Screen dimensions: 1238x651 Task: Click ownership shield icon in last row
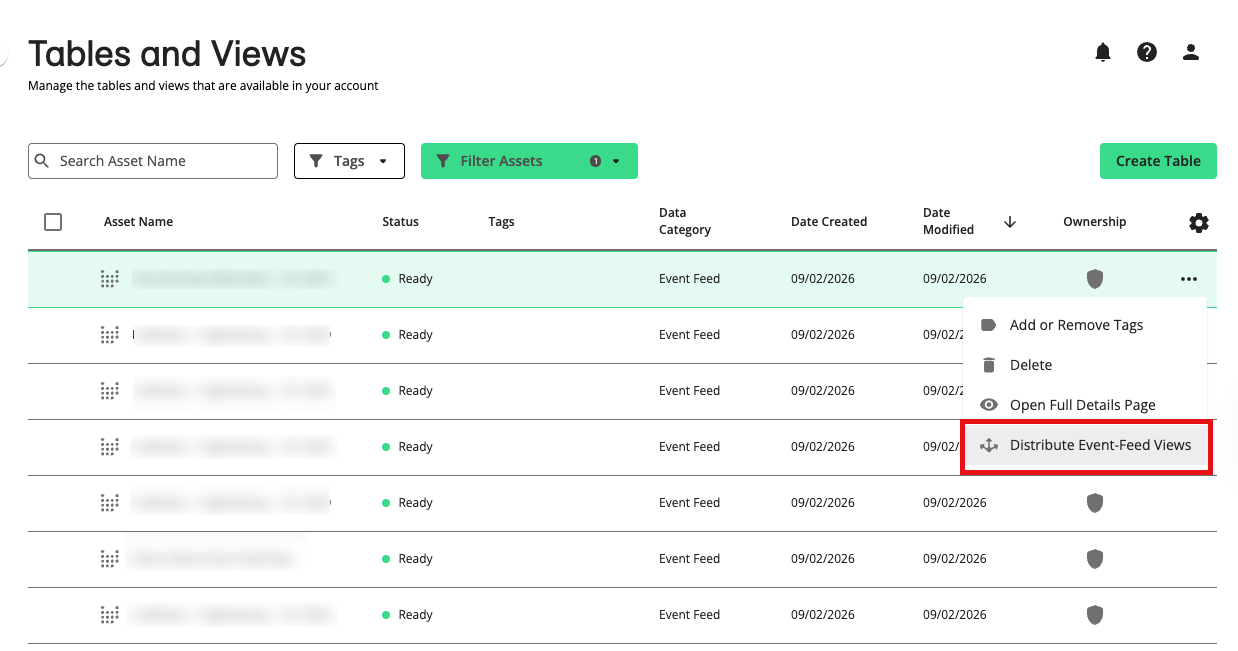(1095, 615)
